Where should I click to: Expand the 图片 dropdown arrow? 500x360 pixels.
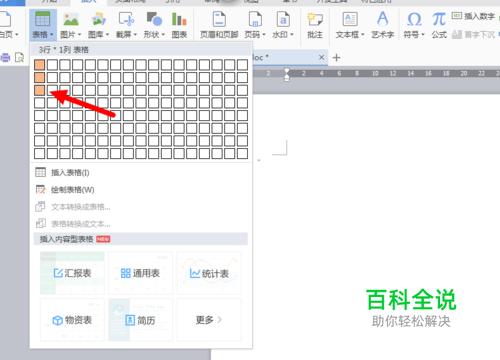[80, 34]
